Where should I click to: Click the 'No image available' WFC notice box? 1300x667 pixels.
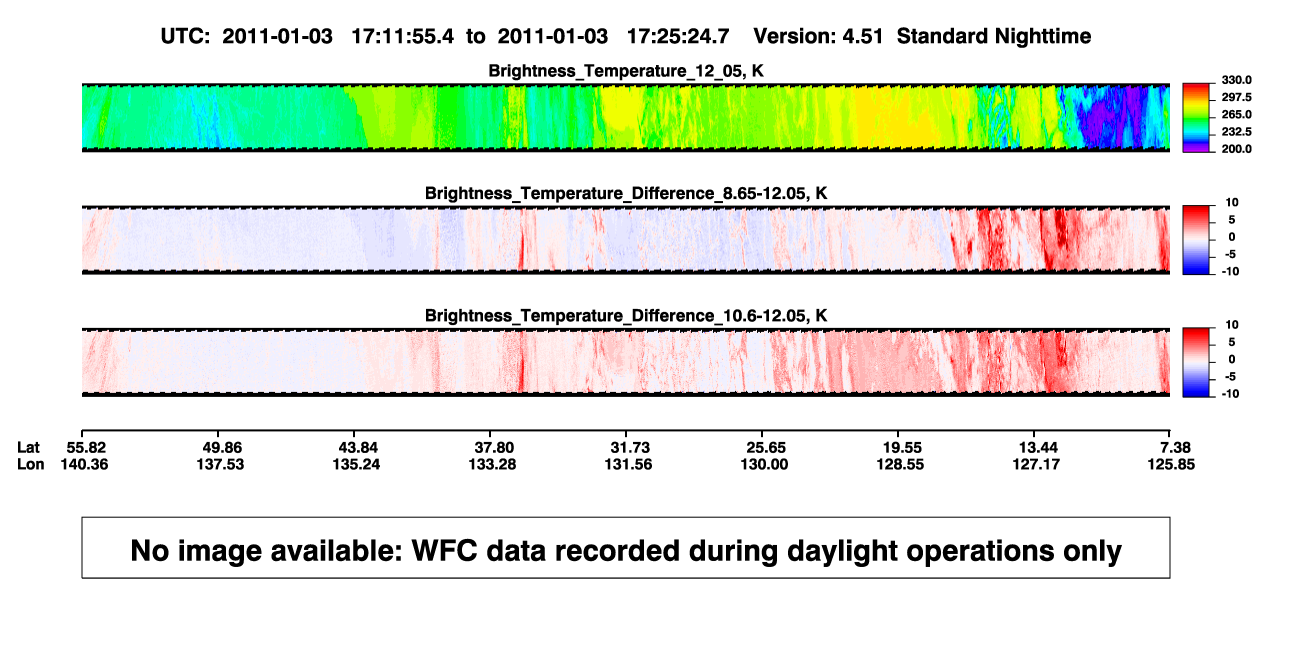(x=626, y=547)
